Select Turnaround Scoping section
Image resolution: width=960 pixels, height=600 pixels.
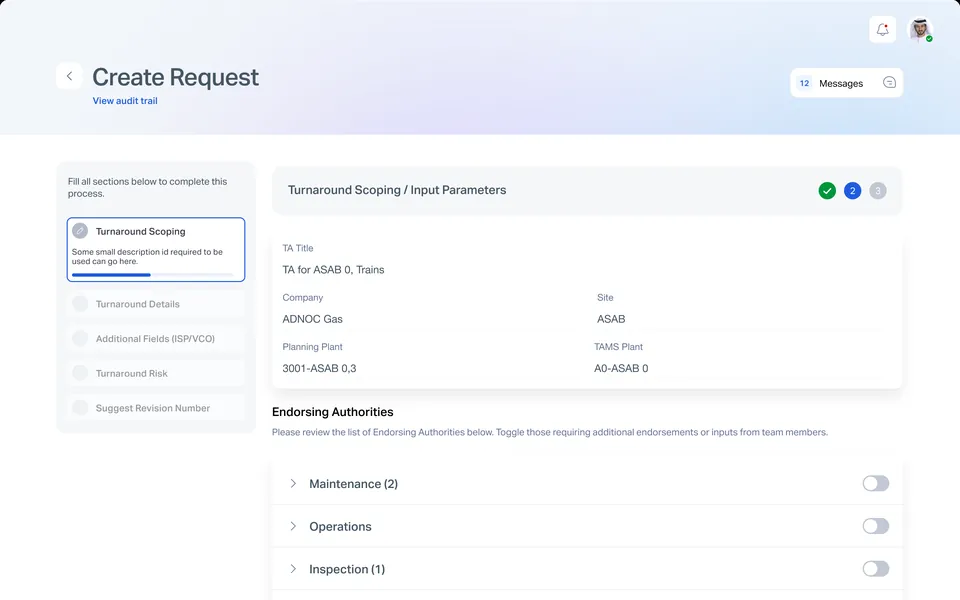[156, 249]
